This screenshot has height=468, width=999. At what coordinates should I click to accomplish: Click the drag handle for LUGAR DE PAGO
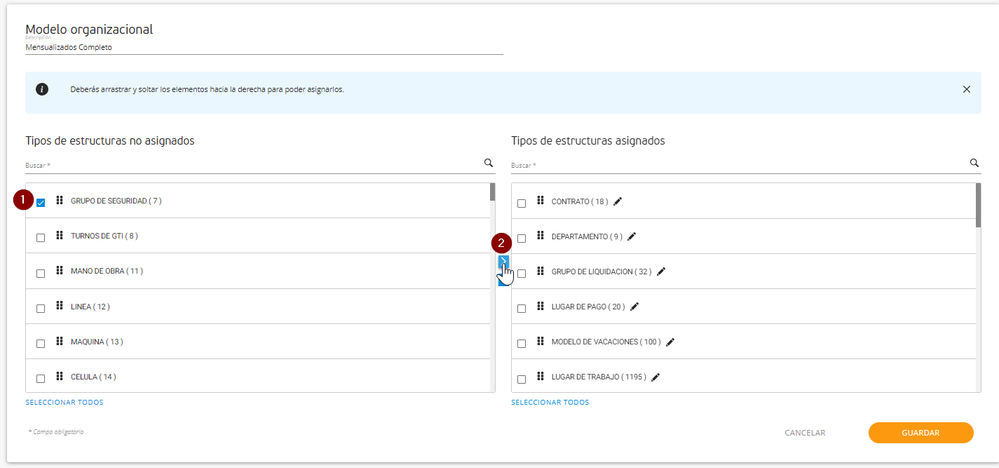pos(540,306)
